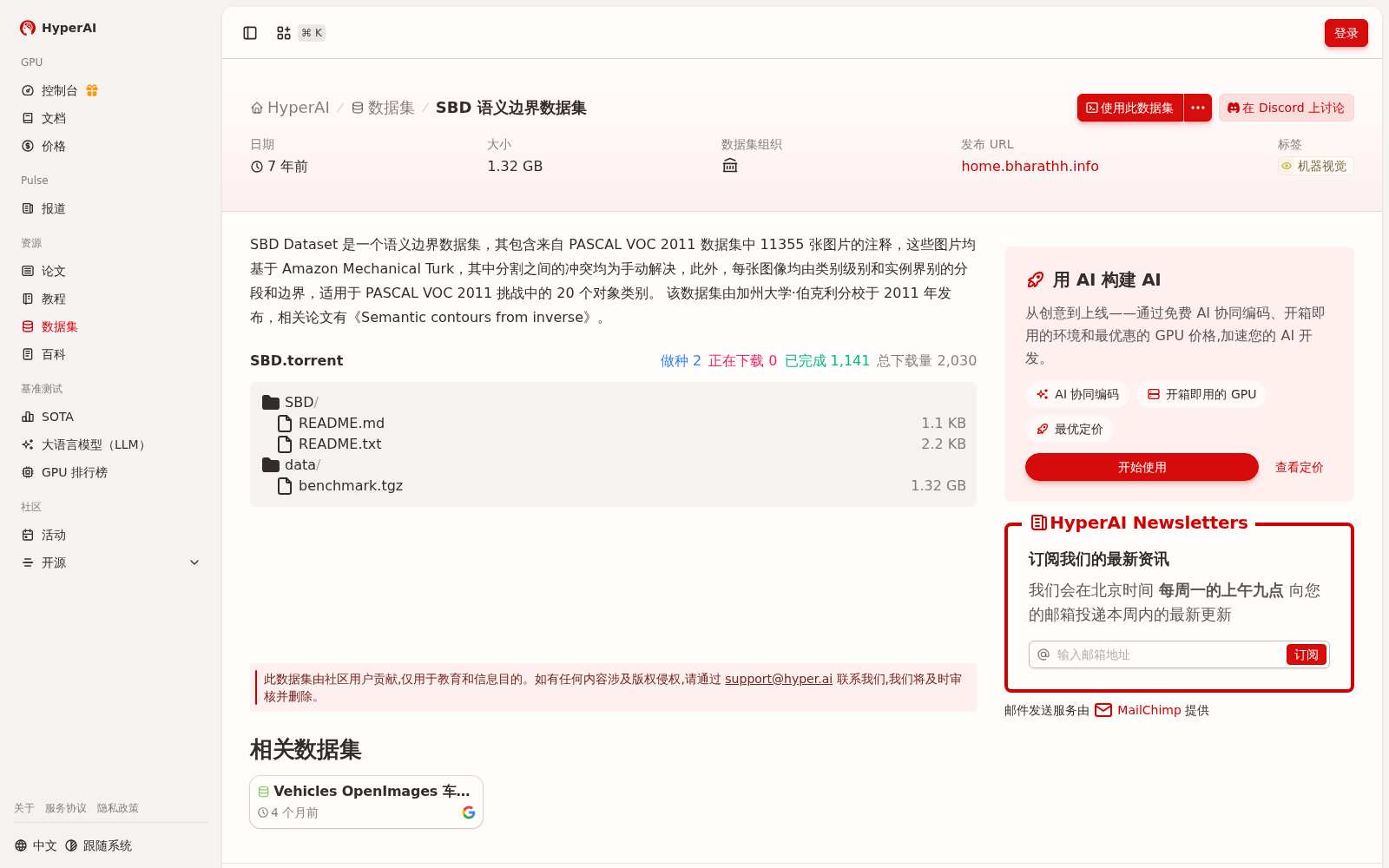Expand the 开源 chevron
The height and width of the screenshot is (868, 1389).
tap(194, 562)
